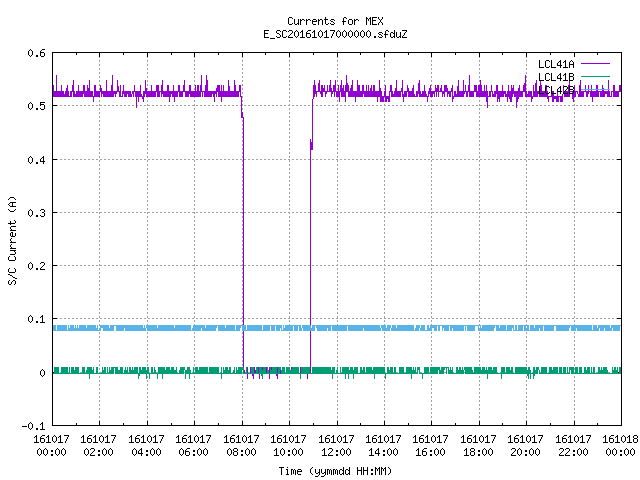Image resolution: width=640 pixels, height=480 pixels.
Task: Click the purple LCL41A legend line sample
Action: click(595, 64)
